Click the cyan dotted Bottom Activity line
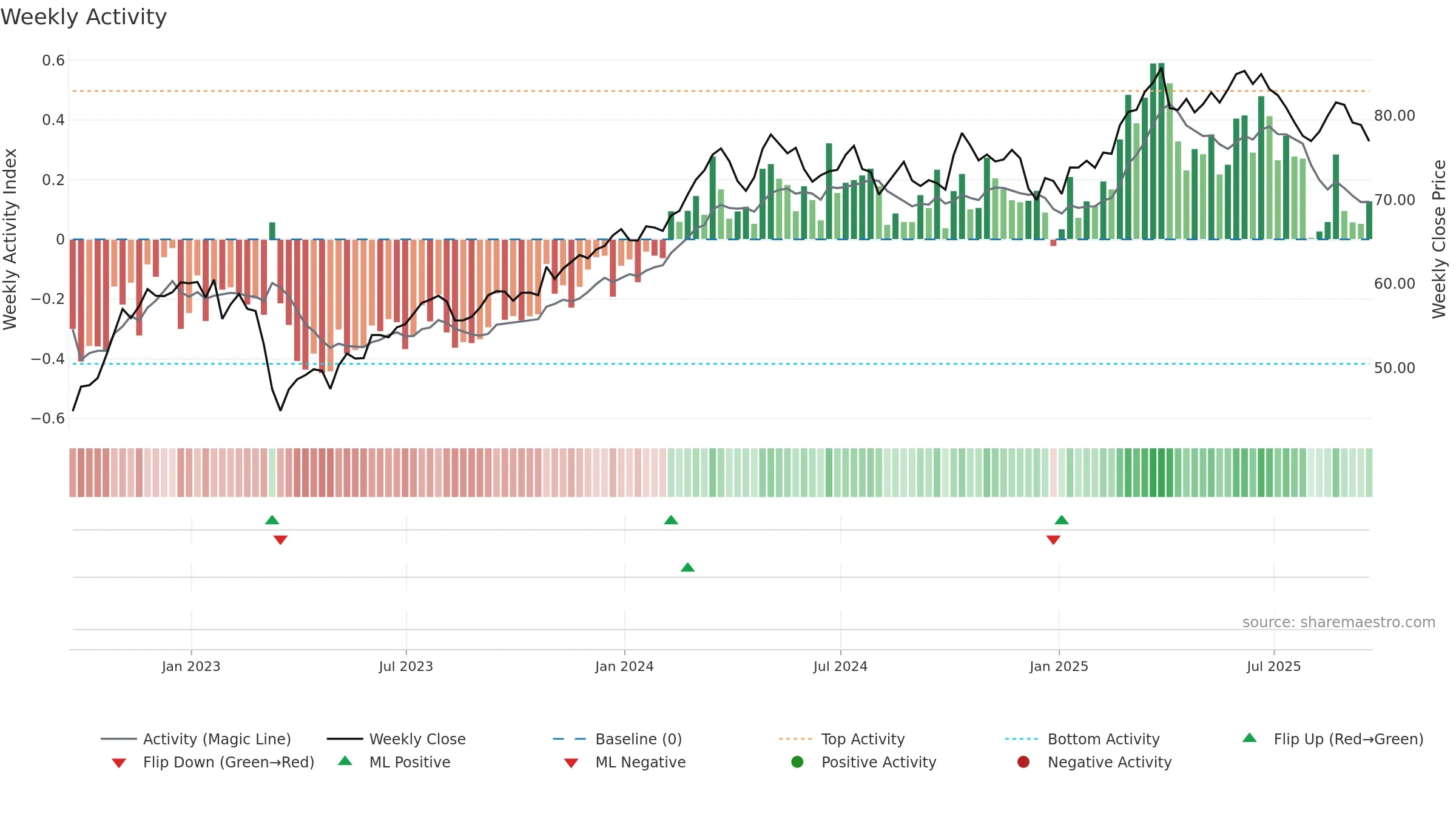 coord(721,364)
